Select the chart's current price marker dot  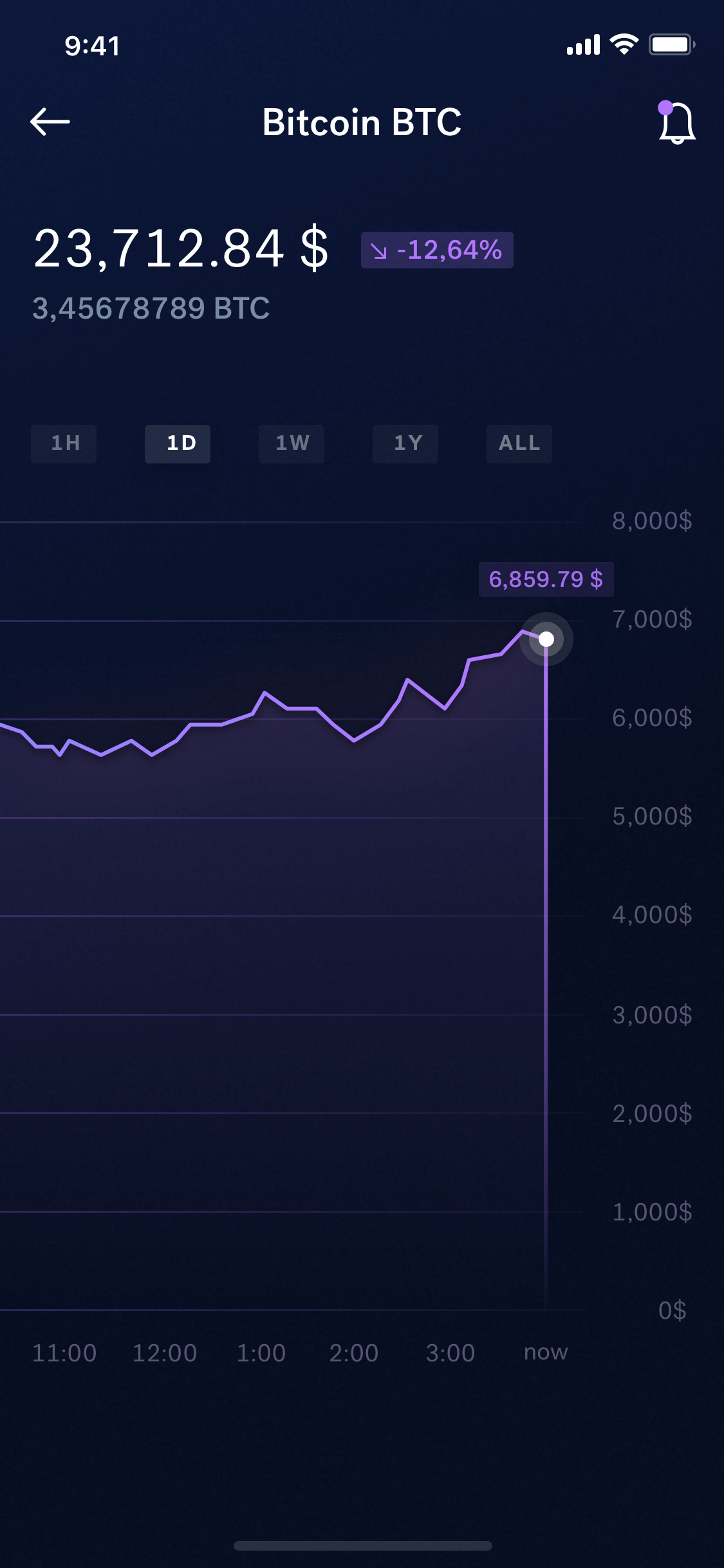546,639
